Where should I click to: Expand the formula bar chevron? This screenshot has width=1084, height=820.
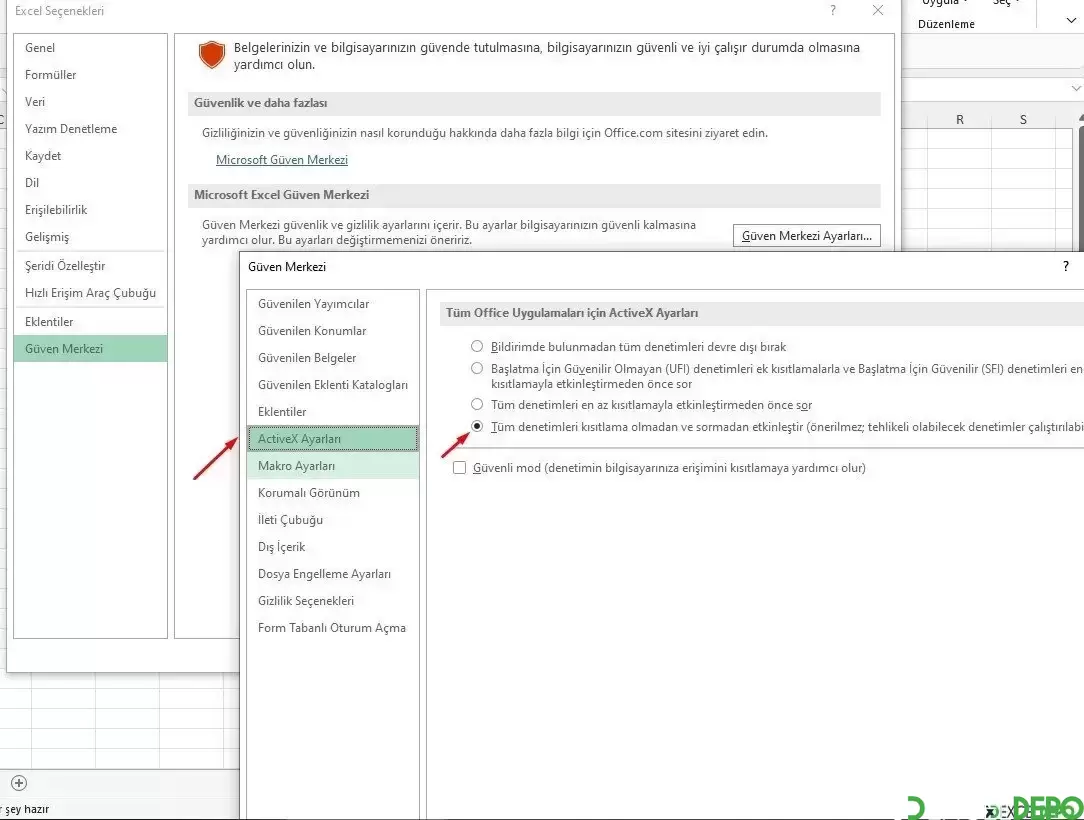click(x=1076, y=88)
